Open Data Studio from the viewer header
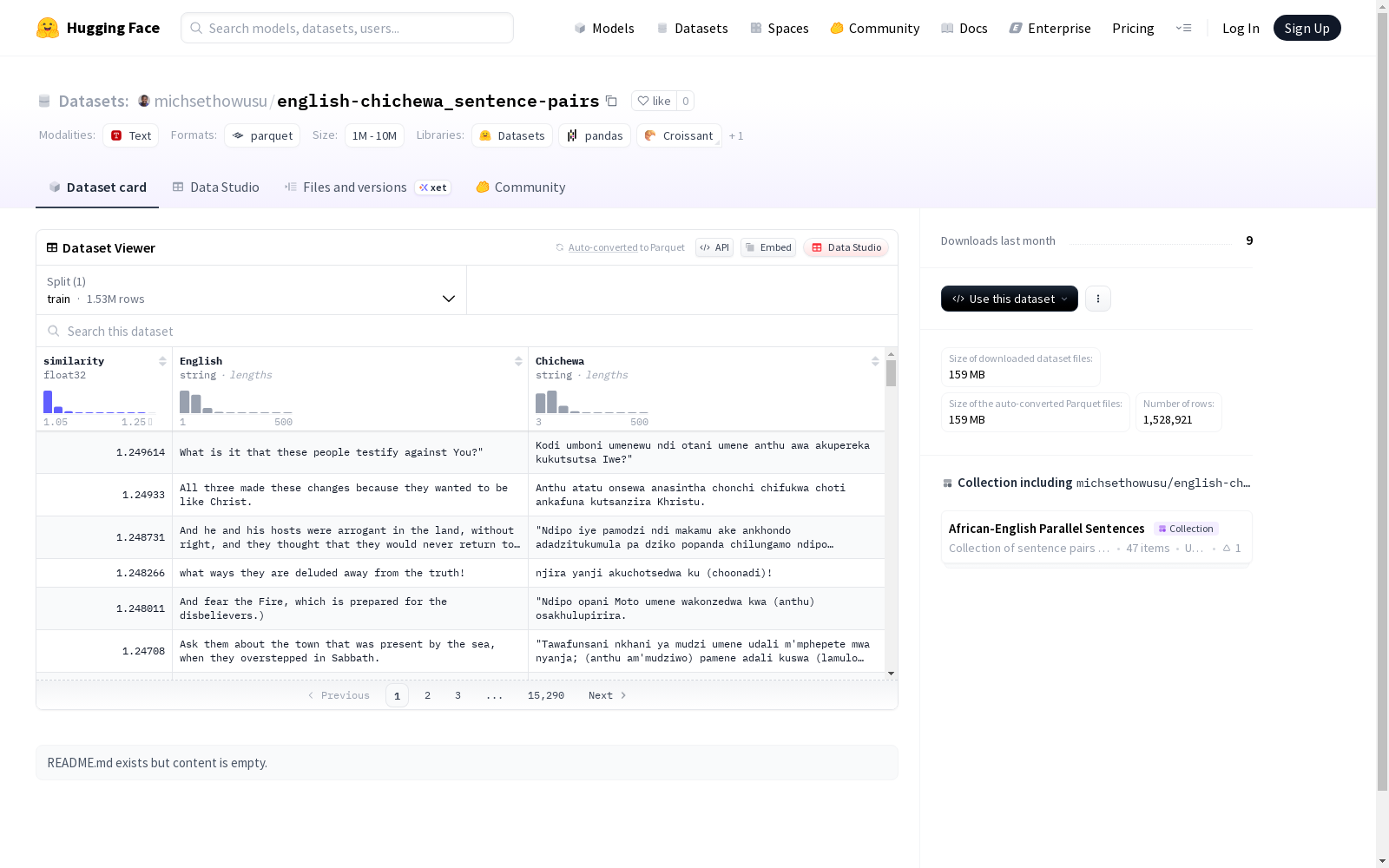 [846, 247]
